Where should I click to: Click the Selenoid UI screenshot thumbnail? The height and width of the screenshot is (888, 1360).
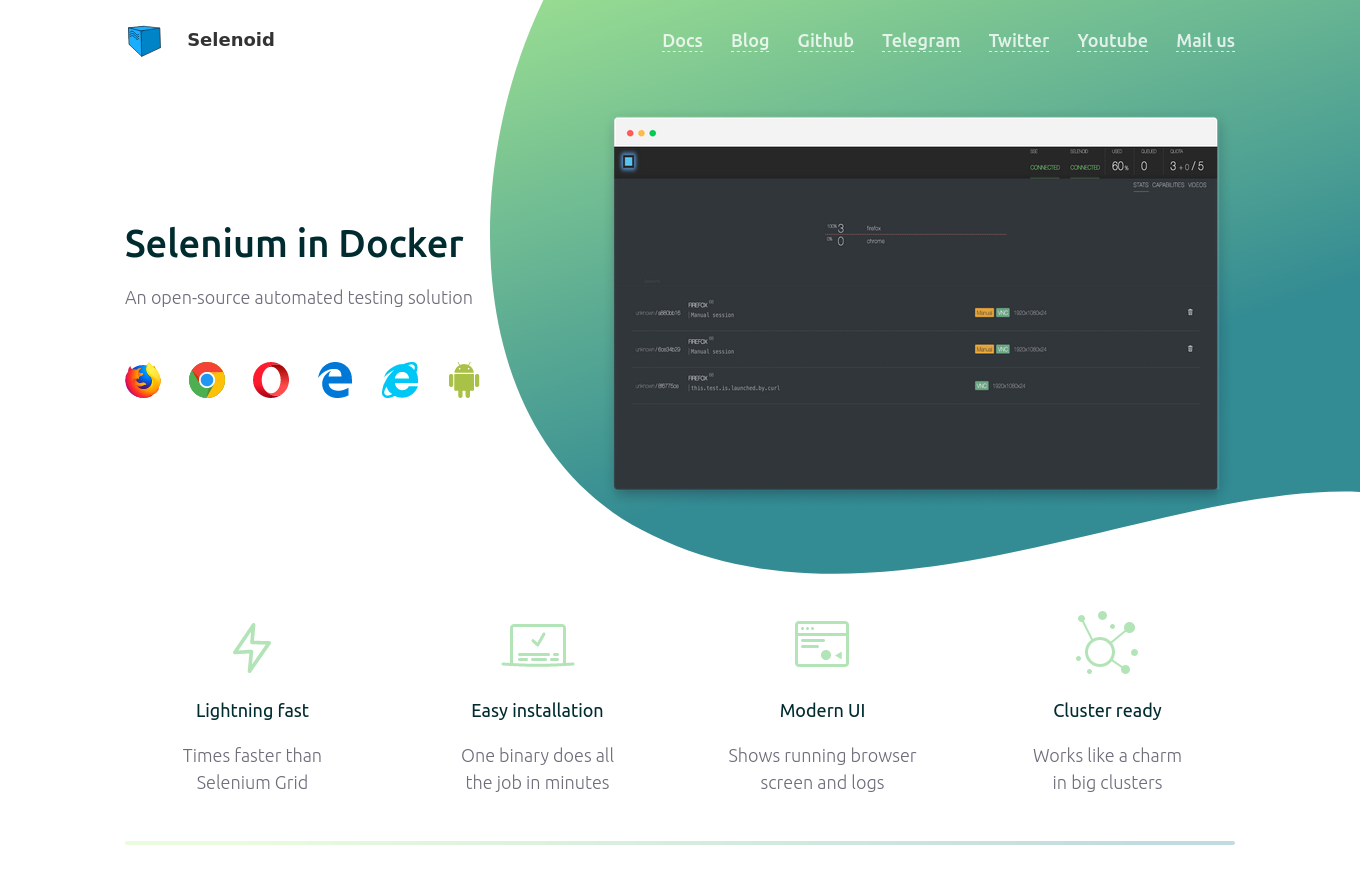[916, 303]
